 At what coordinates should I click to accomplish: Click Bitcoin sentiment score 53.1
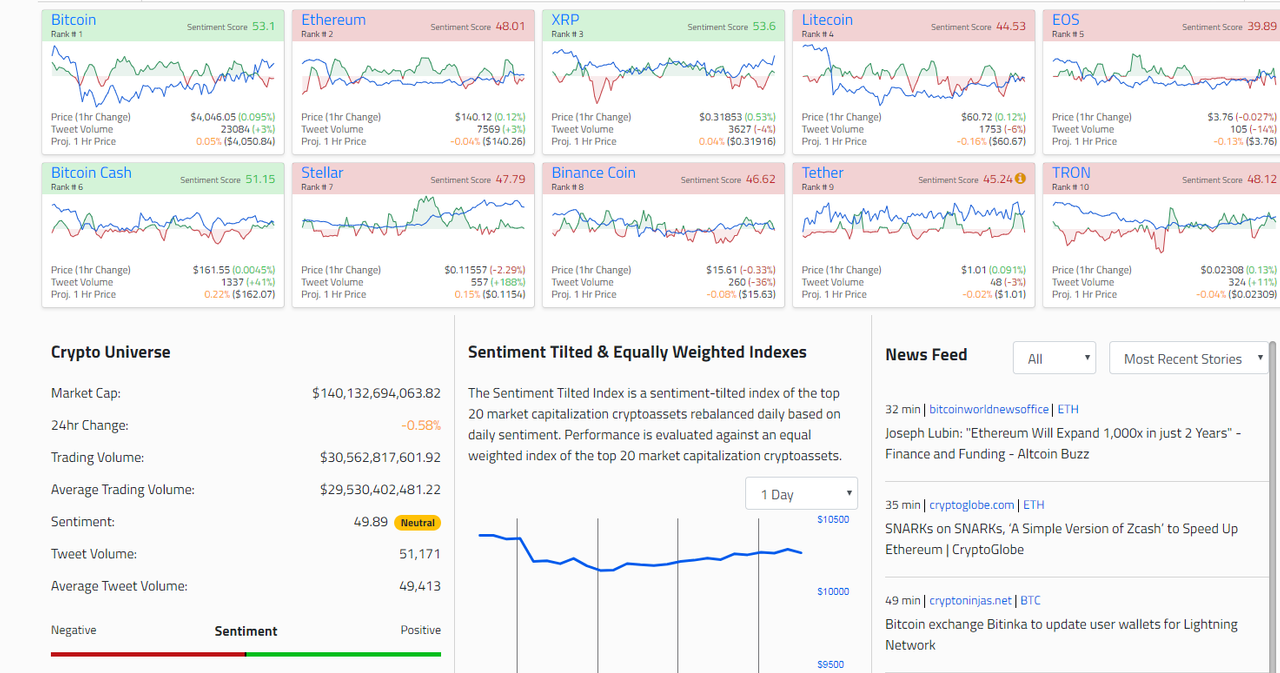(x=263, y=26)
